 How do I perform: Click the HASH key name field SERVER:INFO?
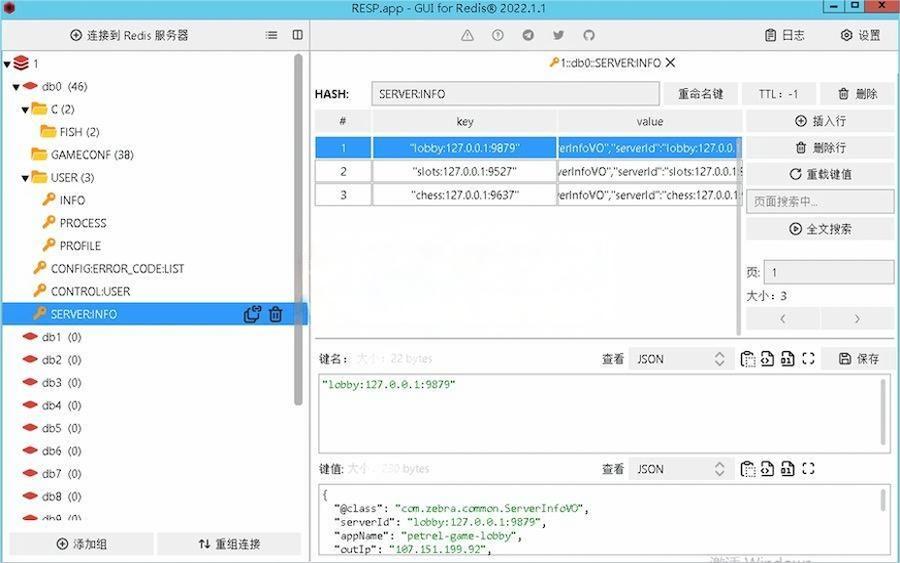coord(515,94)
